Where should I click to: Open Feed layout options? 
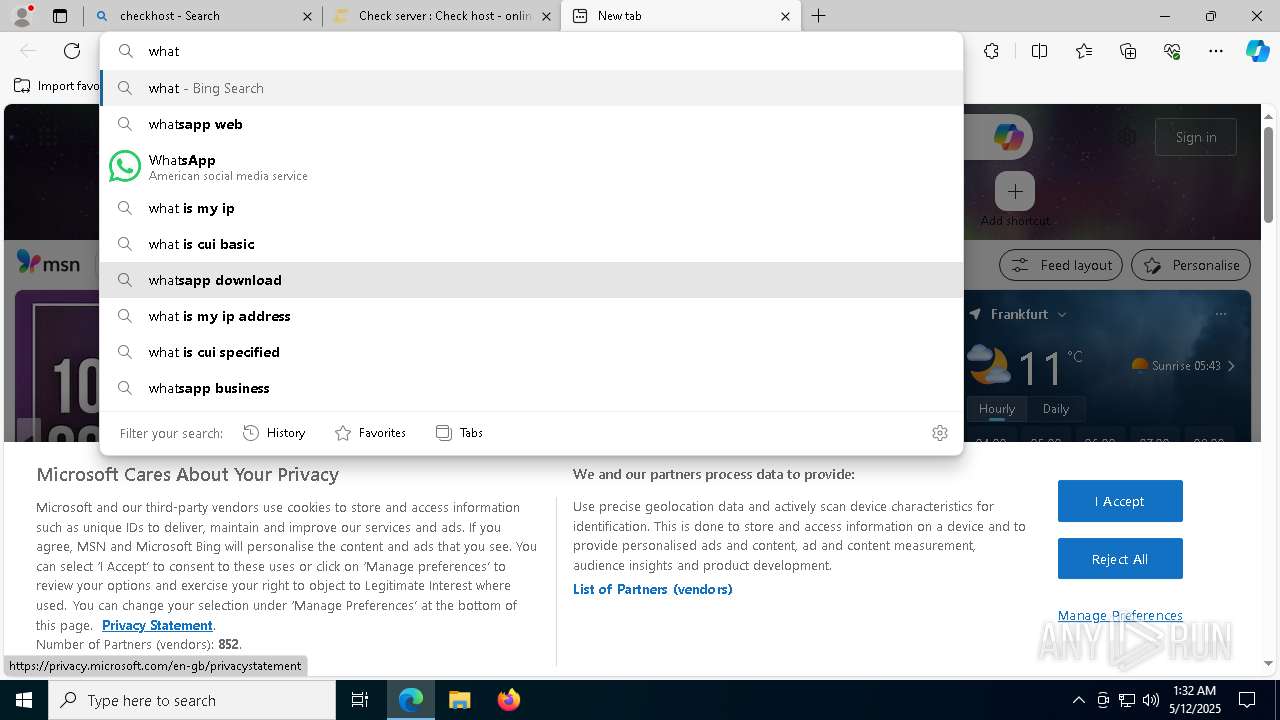1061,265
